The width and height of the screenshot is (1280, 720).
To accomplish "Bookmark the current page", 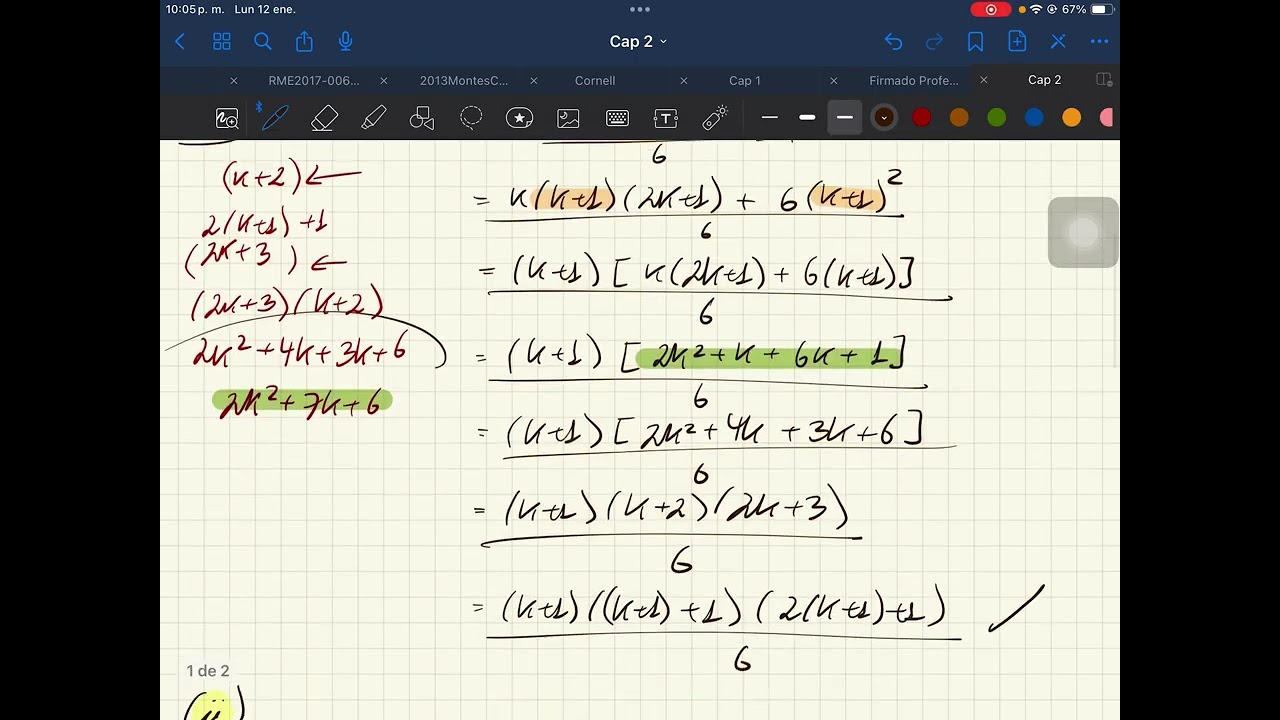I will point(976,41).
